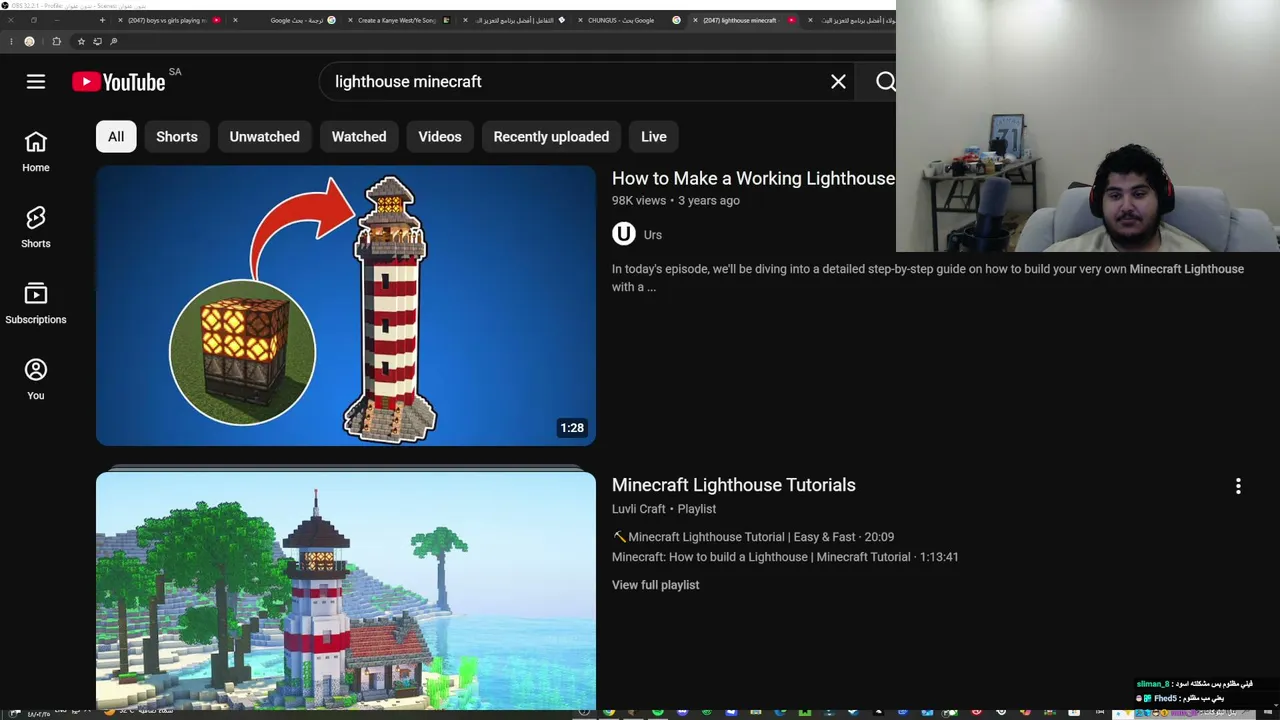
Task: Close the CHUNGUS Google tab
Action: (x=580, y=20)
